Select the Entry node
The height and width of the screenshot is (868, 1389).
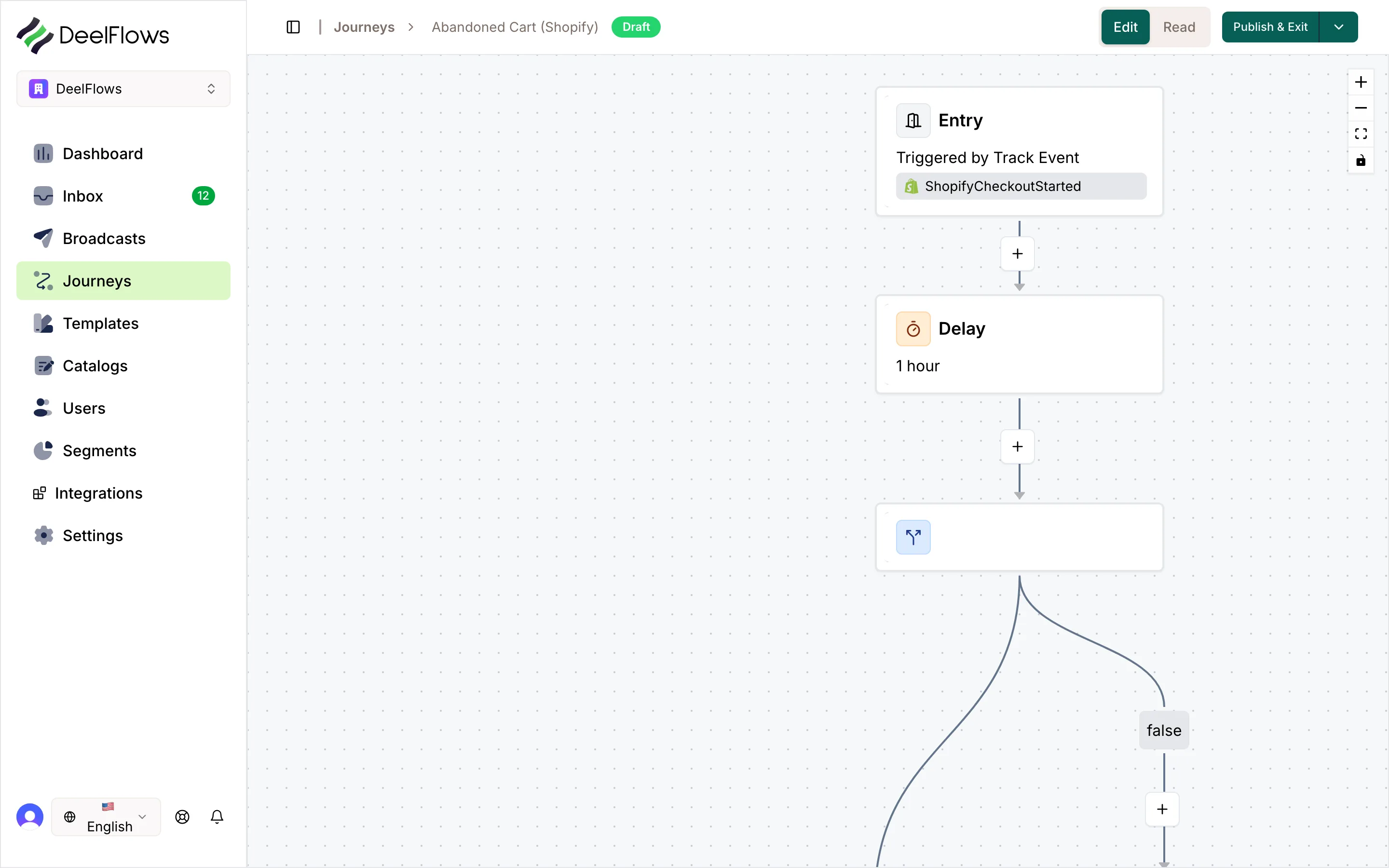click(1020, 151)
